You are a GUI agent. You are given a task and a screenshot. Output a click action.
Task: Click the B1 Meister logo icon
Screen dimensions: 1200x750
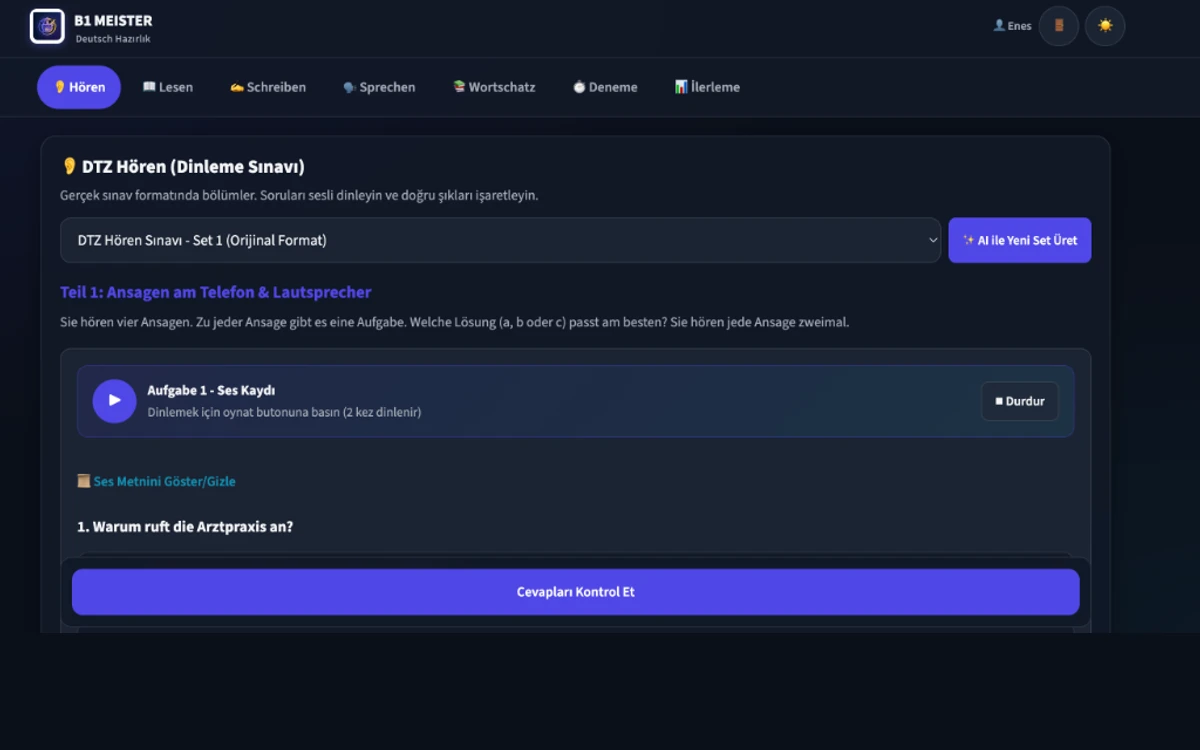[x=47, y=26]
